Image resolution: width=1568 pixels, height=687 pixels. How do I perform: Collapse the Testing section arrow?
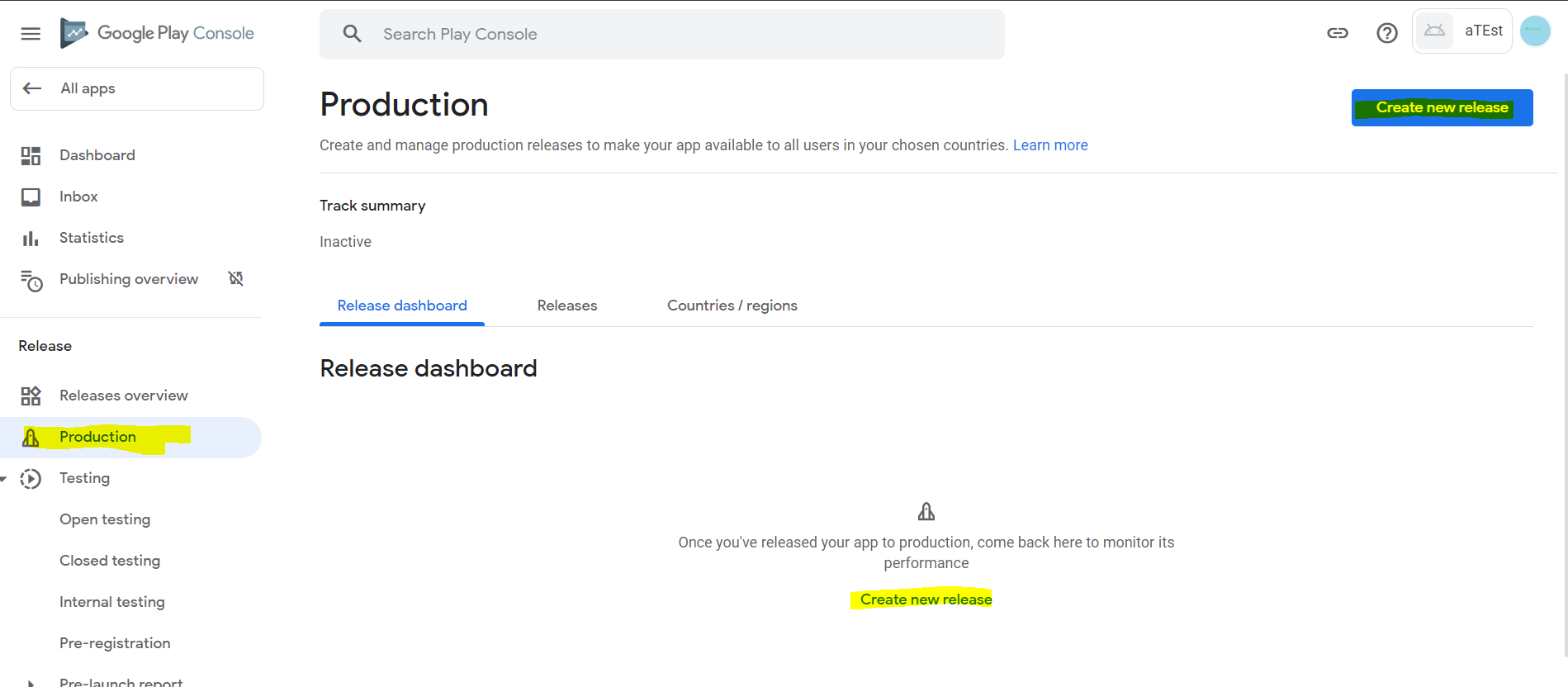pos(4,479)
